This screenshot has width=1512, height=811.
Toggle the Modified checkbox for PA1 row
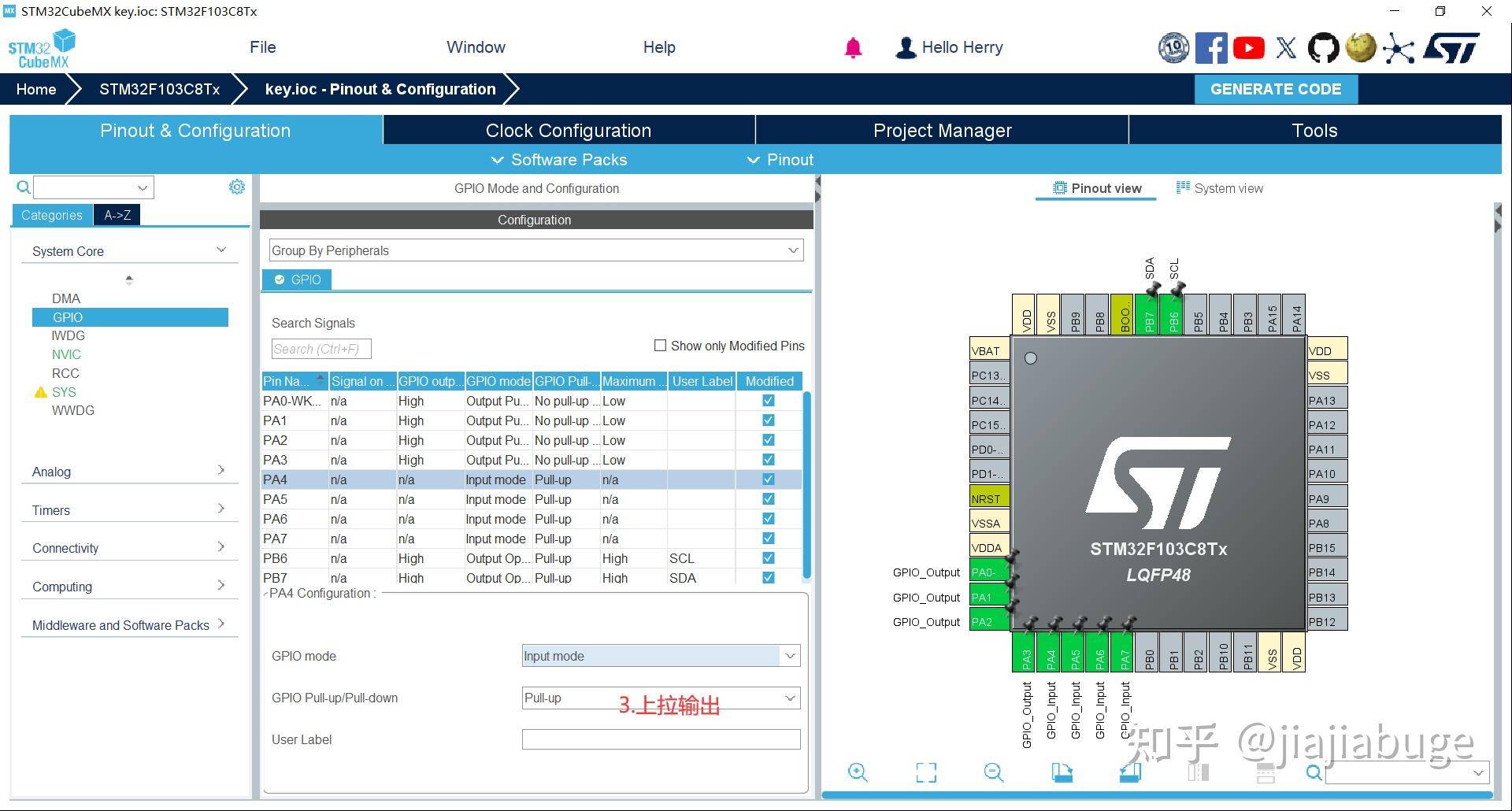(x=769, y=420)
